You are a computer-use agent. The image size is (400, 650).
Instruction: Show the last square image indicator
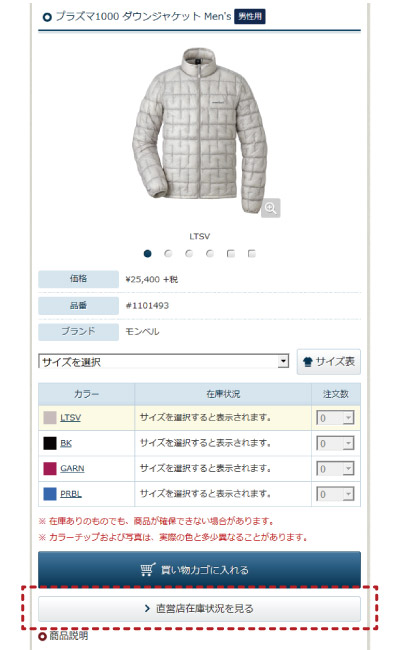252,253
